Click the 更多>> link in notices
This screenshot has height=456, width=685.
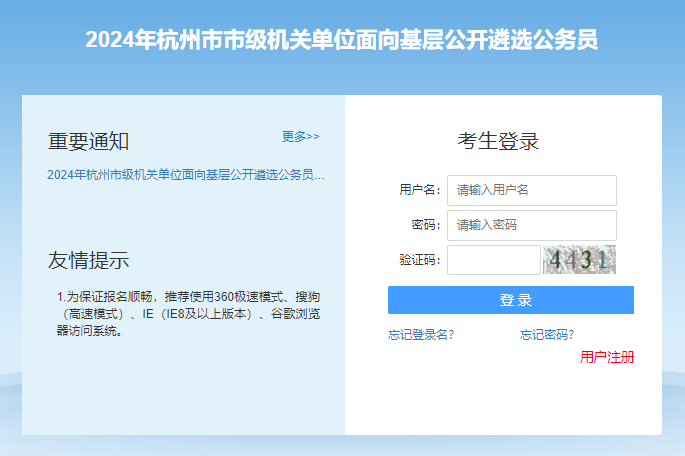pos(300,136)
